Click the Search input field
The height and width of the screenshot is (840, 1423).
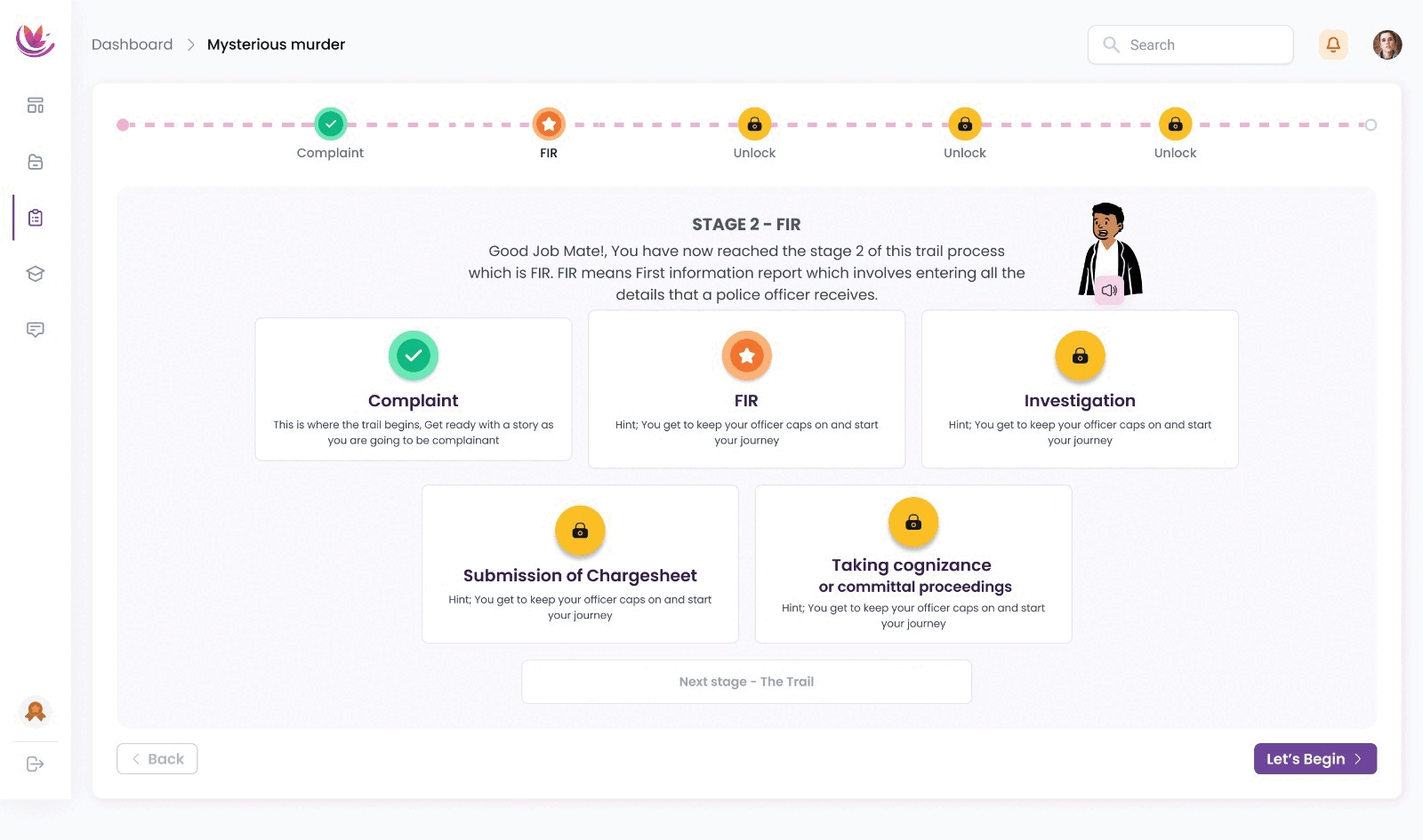[1190, 44]
